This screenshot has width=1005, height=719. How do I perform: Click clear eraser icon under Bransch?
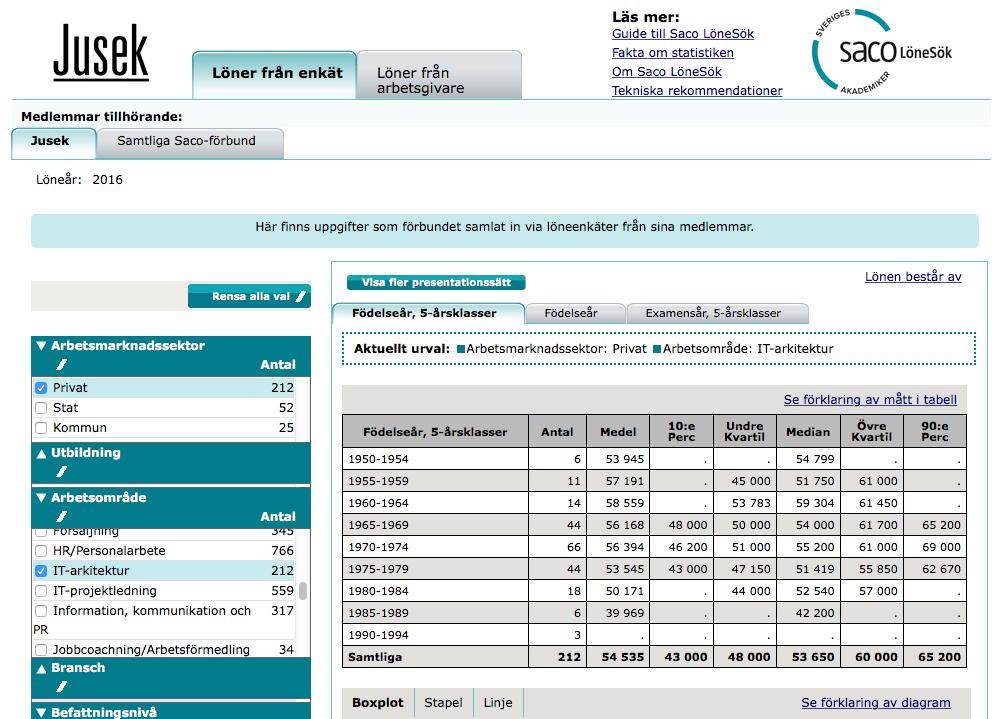pos(62,686)
